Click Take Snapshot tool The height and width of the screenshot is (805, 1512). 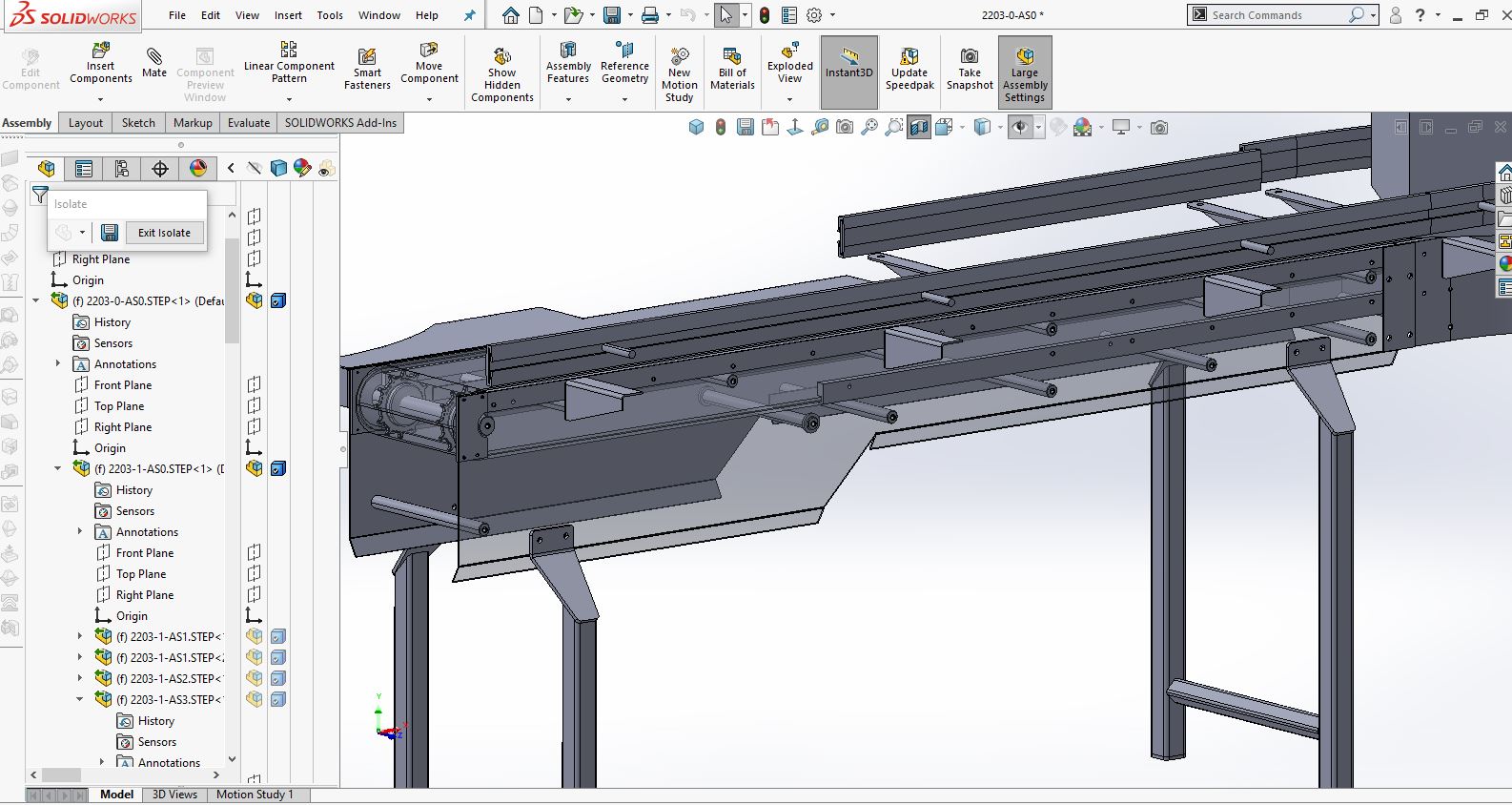tap(970, 70)
